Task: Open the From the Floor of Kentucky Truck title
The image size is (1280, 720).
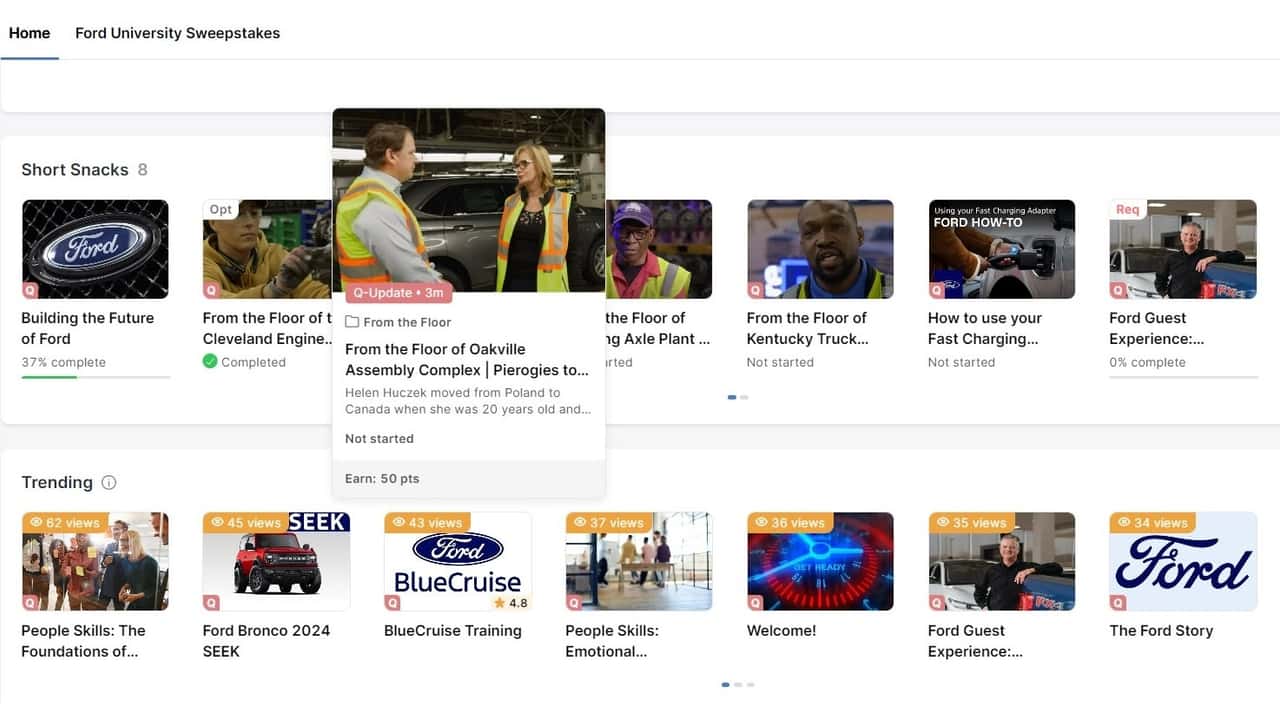Action: coord(807,328)
